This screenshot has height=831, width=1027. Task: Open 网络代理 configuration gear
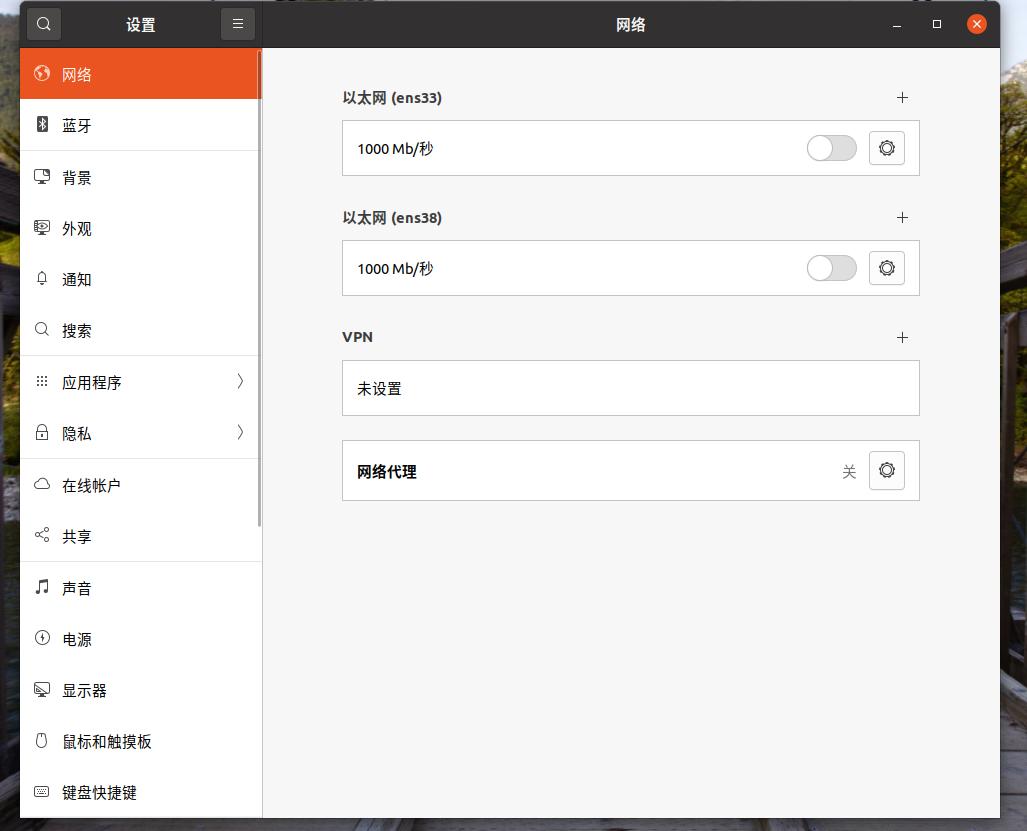pos(886,470)
